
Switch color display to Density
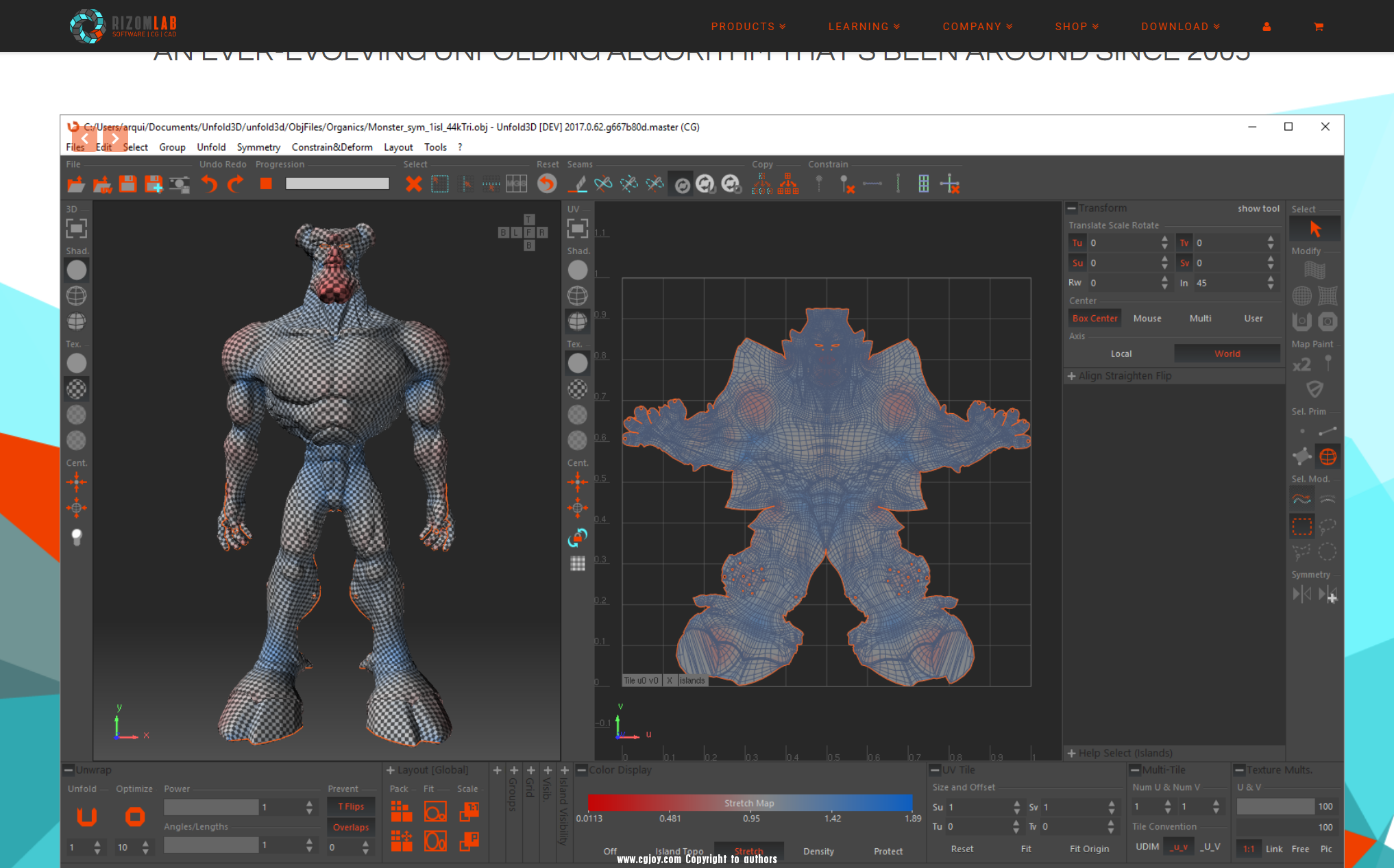pos(818,852)
